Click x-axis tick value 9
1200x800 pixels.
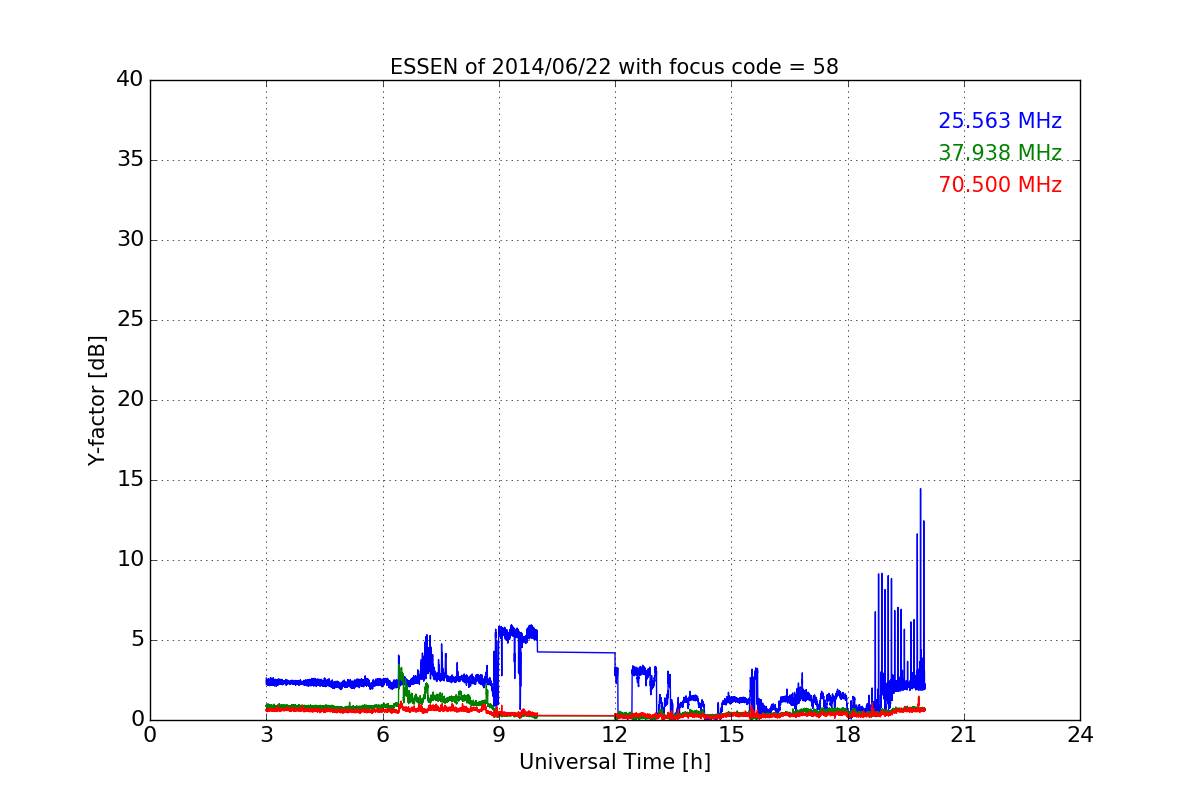coord(499,735)
